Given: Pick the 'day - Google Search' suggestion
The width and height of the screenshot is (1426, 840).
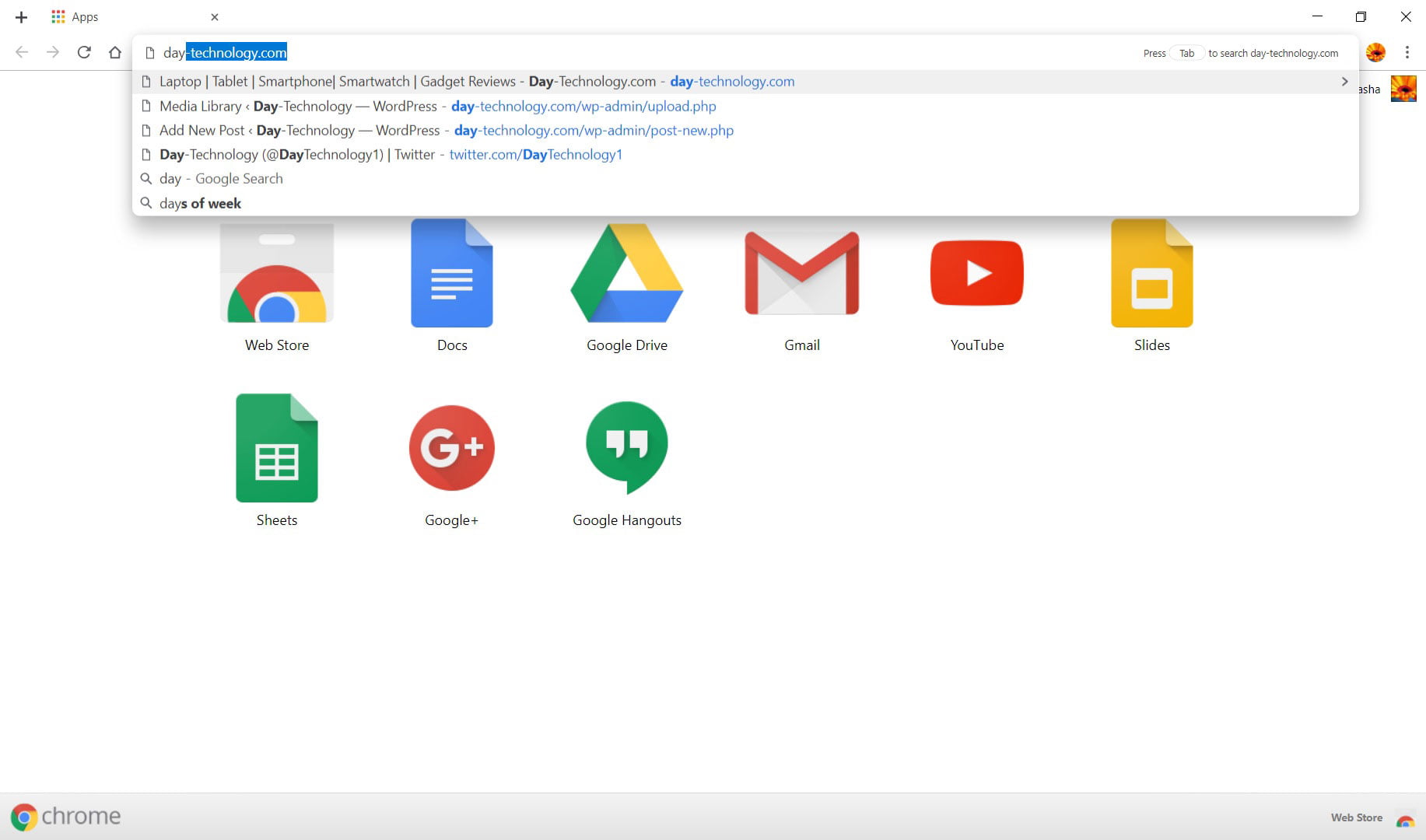Looking at the screenshot, I should pyautogui.click(x=745, y=178).
